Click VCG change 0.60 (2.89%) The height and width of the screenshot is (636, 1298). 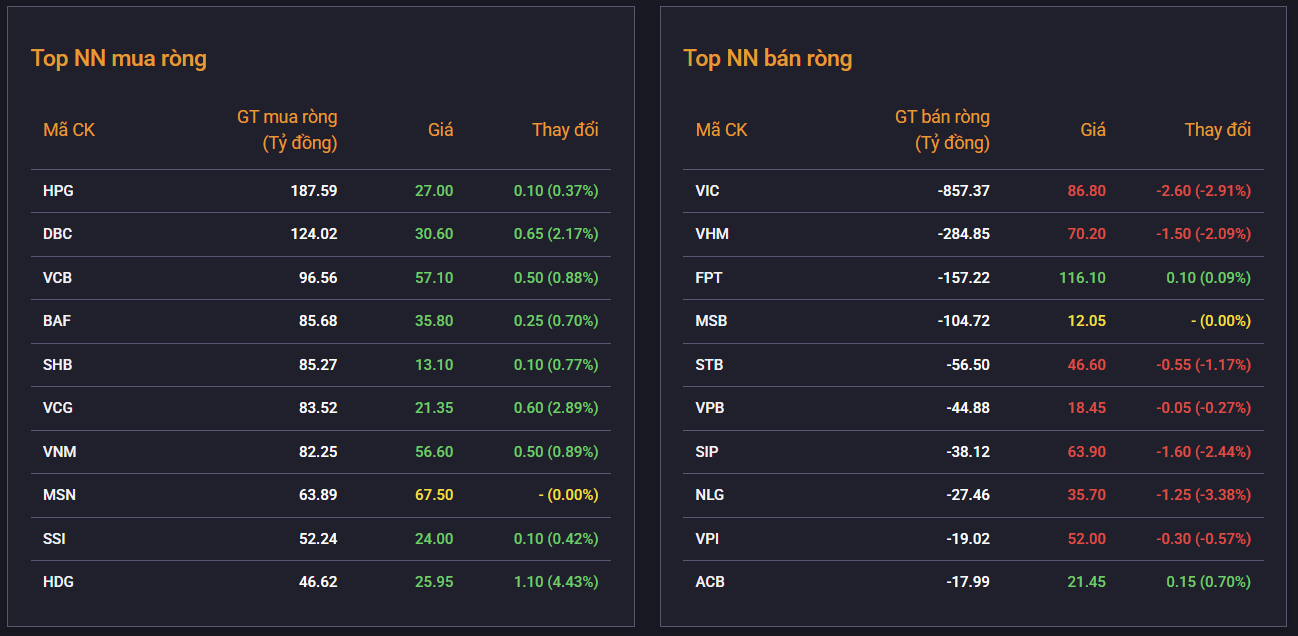pyautogui.click(x=556, y=408)
